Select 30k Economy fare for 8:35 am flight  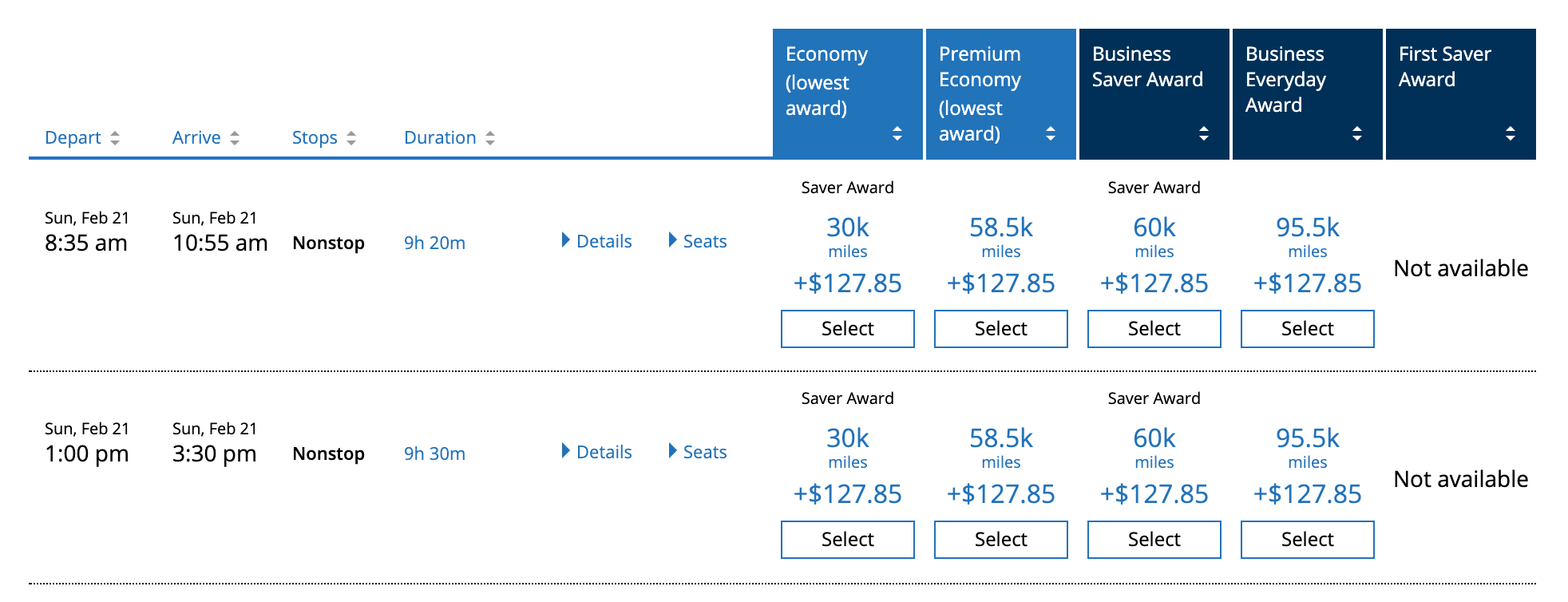848,329
